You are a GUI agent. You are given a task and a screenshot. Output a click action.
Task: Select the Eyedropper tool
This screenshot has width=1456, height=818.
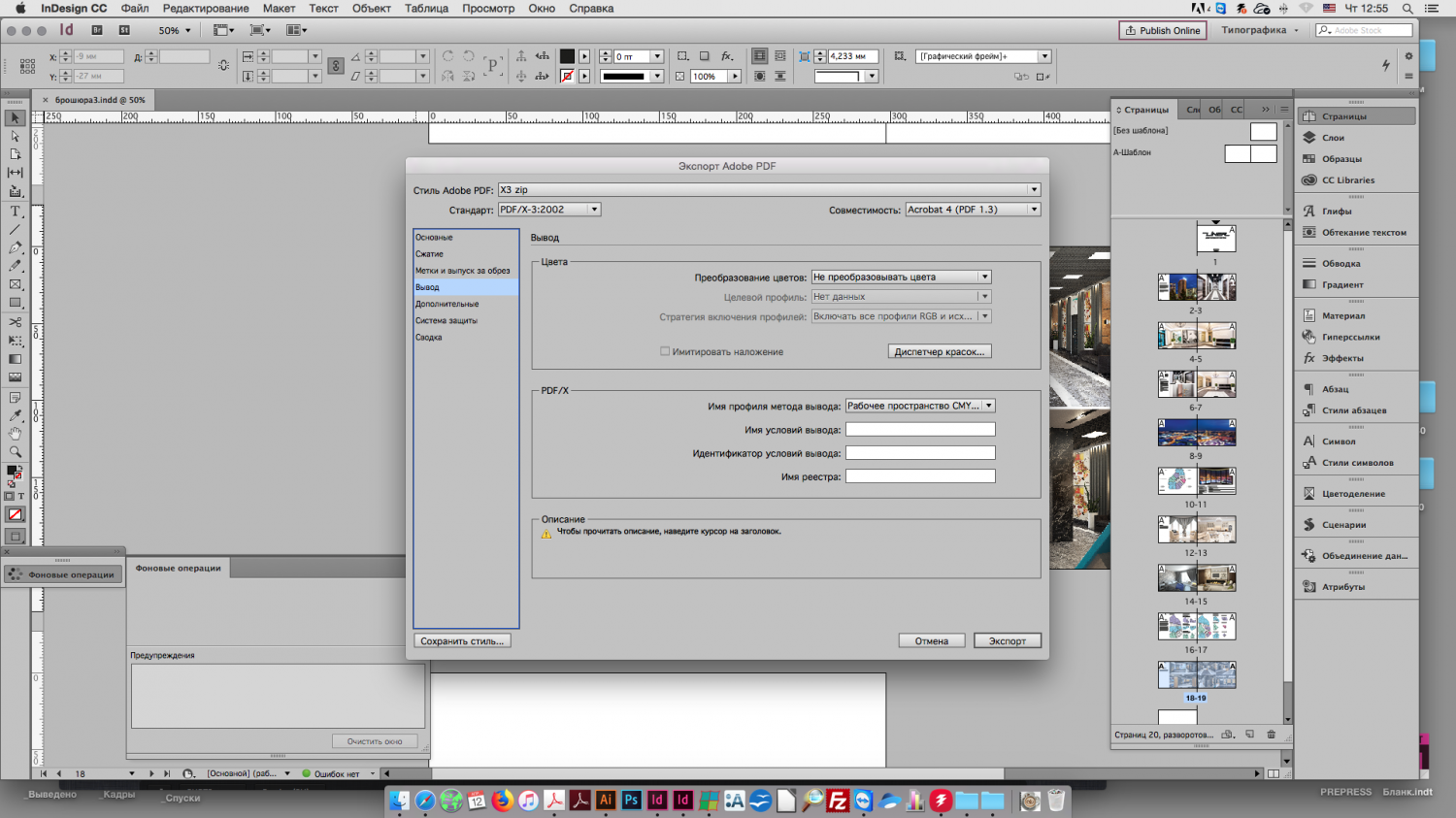coord(15,415)
